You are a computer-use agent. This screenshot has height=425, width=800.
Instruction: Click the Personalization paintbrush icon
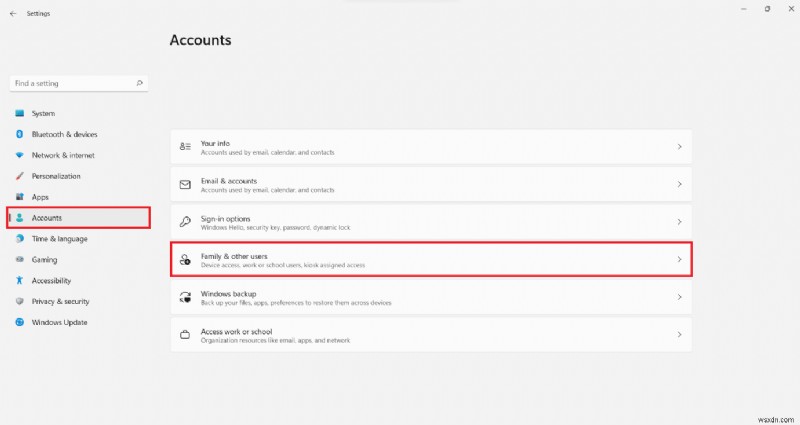coord(19,176)
